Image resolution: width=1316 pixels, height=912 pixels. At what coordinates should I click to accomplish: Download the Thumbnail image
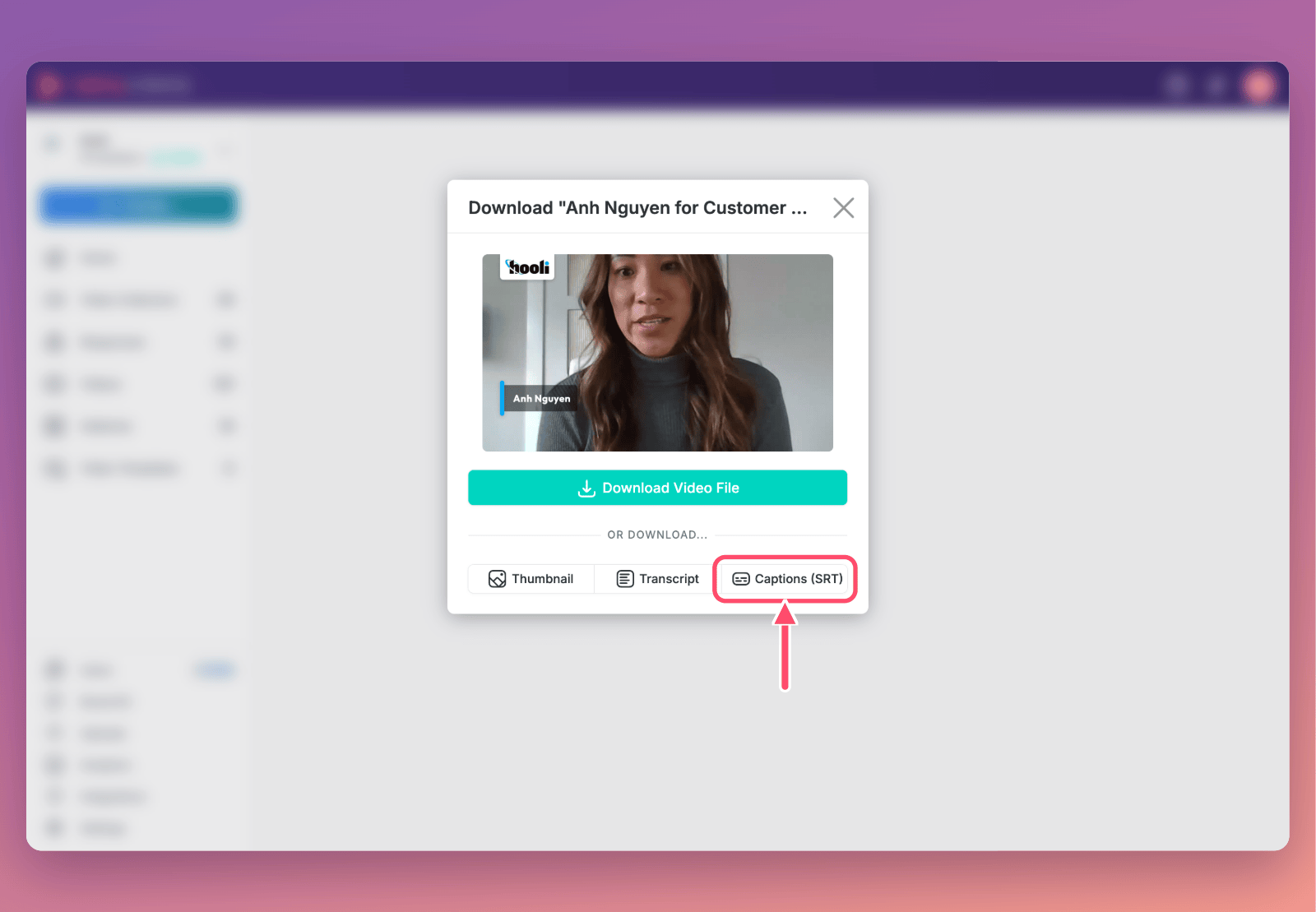point(531,579)
